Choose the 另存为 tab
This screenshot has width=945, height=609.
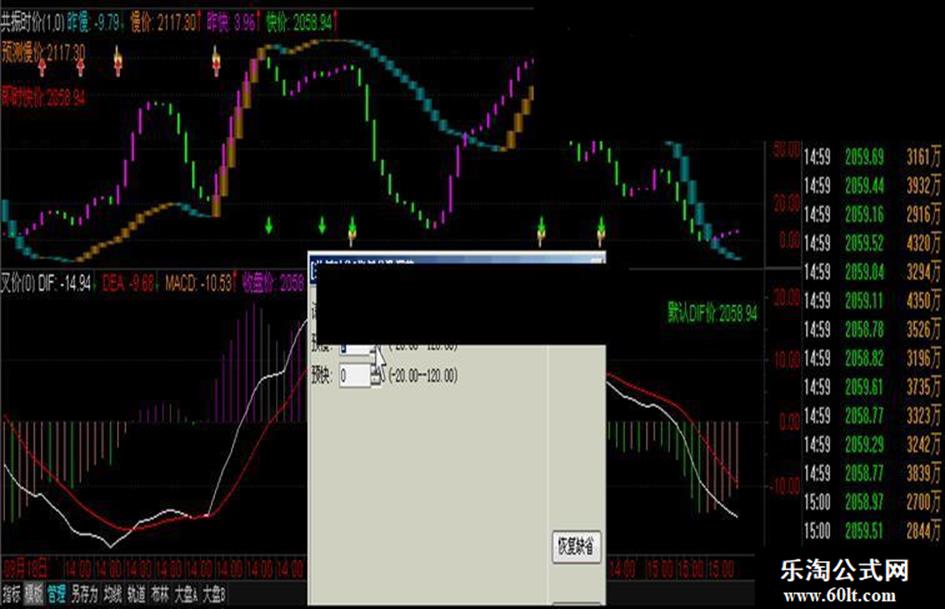point(84,595)
